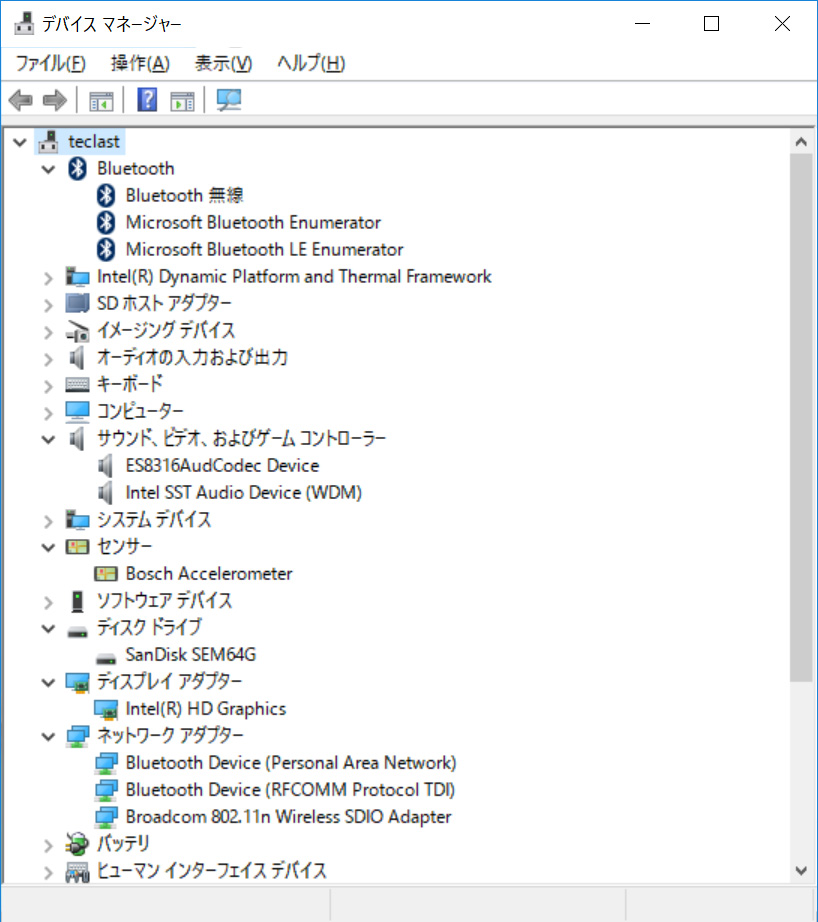This screenshot has width=818, height=922.
Task: Click the teclast root computer node
Action: [x=92, y=141]
